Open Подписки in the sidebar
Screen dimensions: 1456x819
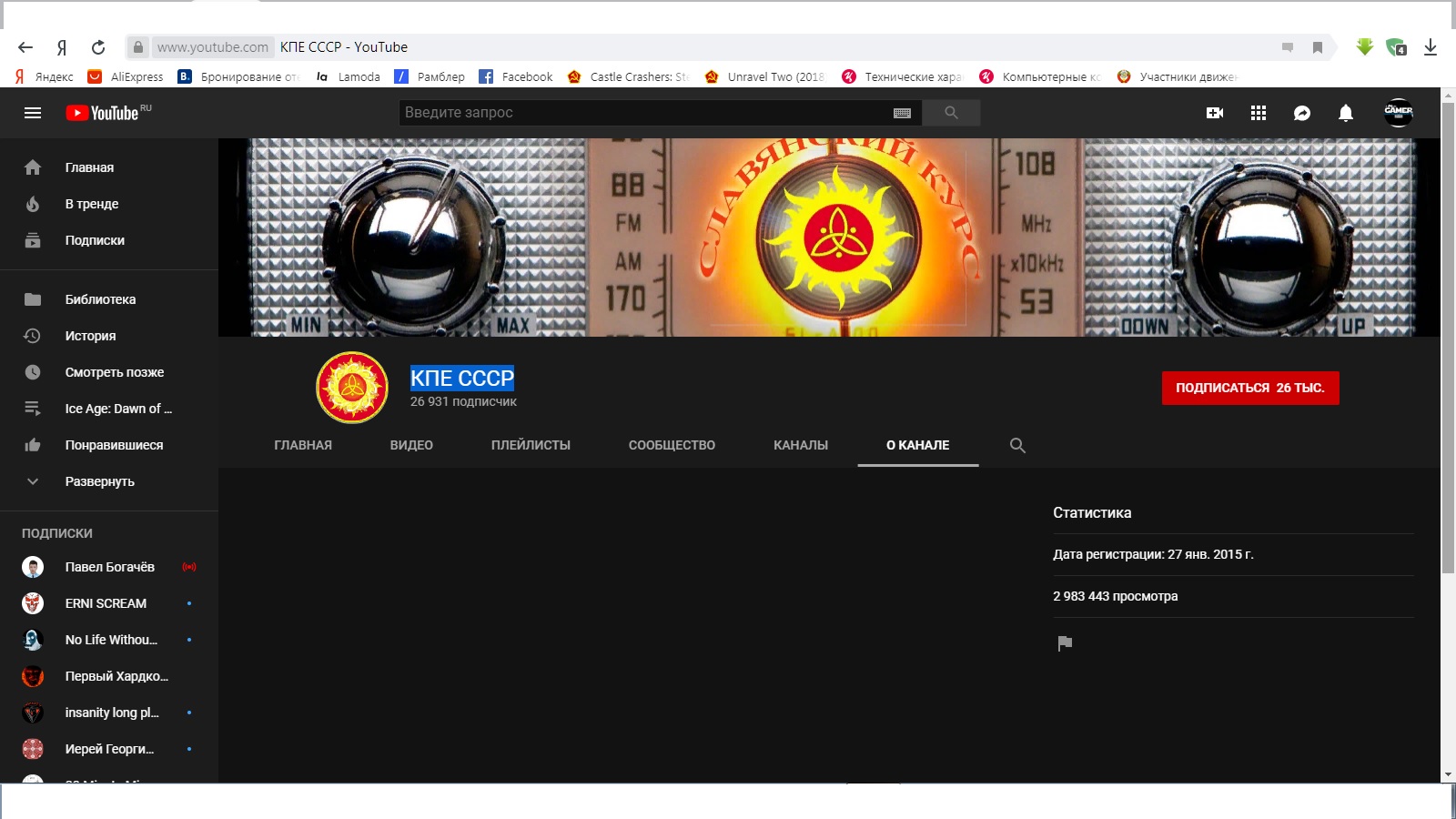tap(109, 240)
